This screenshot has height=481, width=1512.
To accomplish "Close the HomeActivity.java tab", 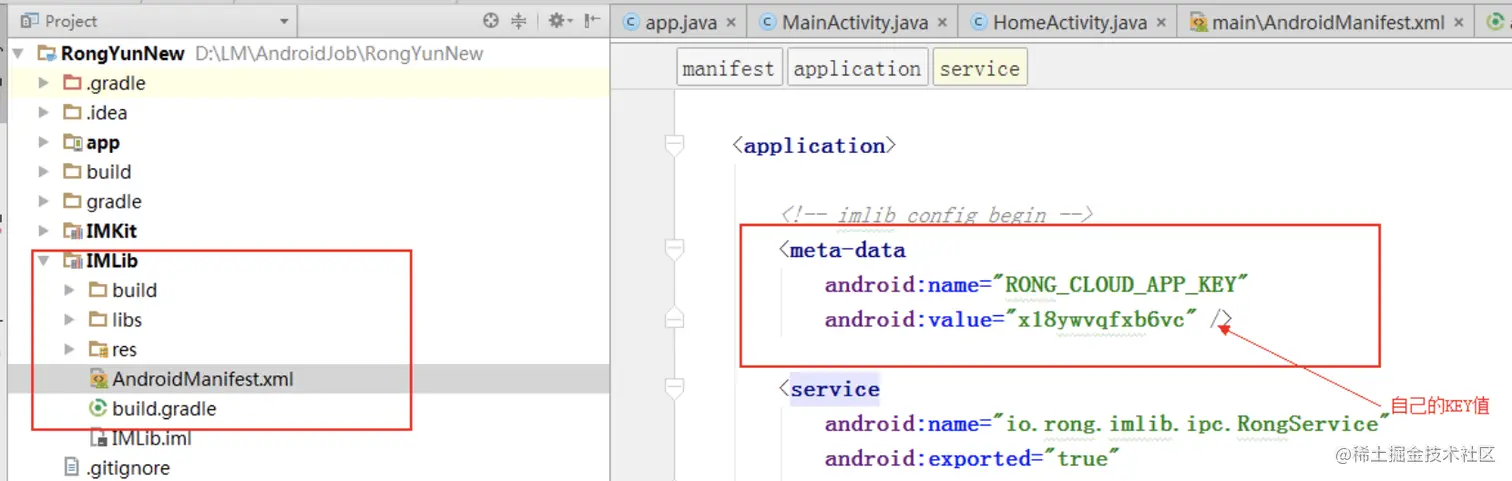I will 1162,22.
